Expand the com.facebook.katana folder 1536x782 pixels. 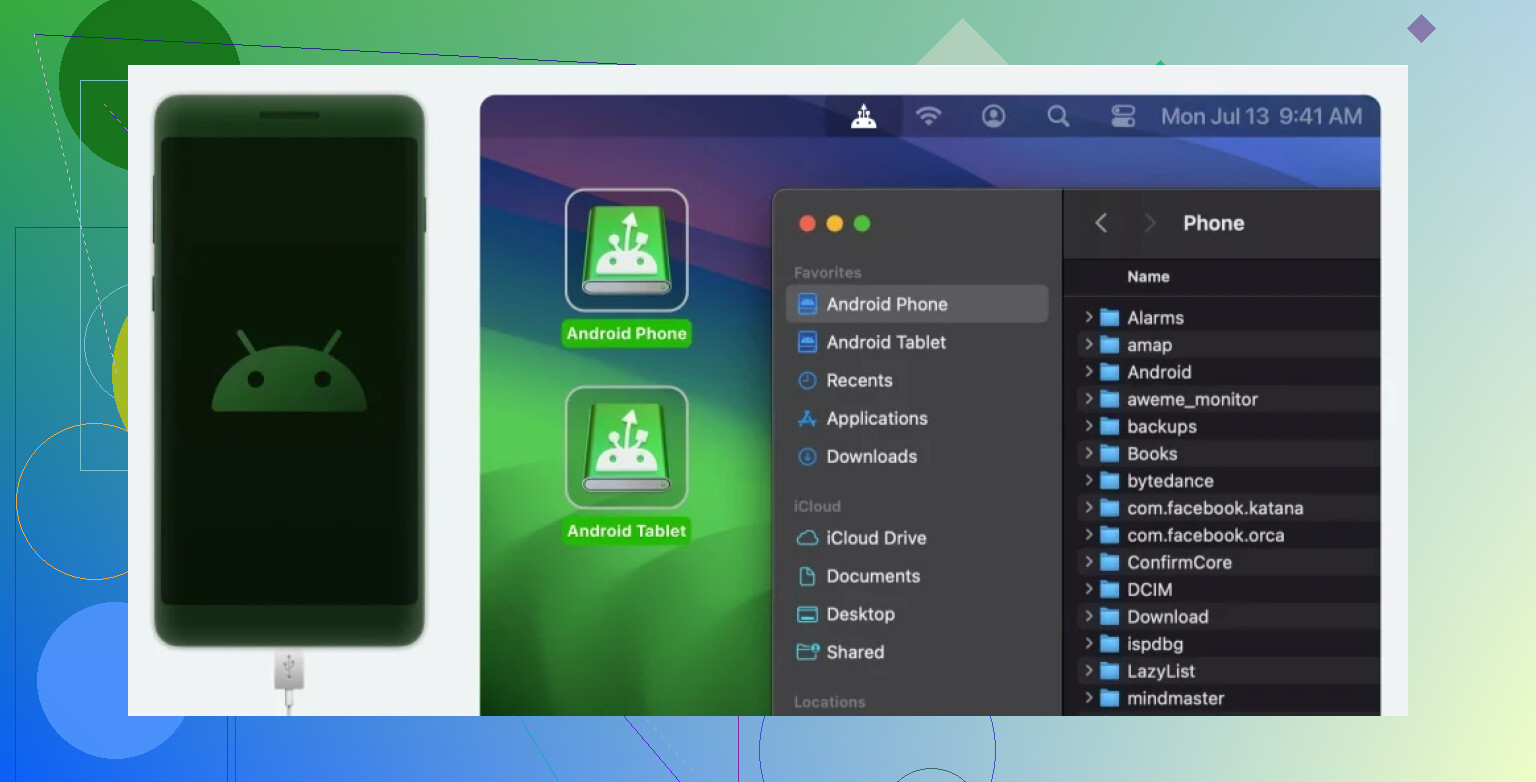tap(1088, 507)
